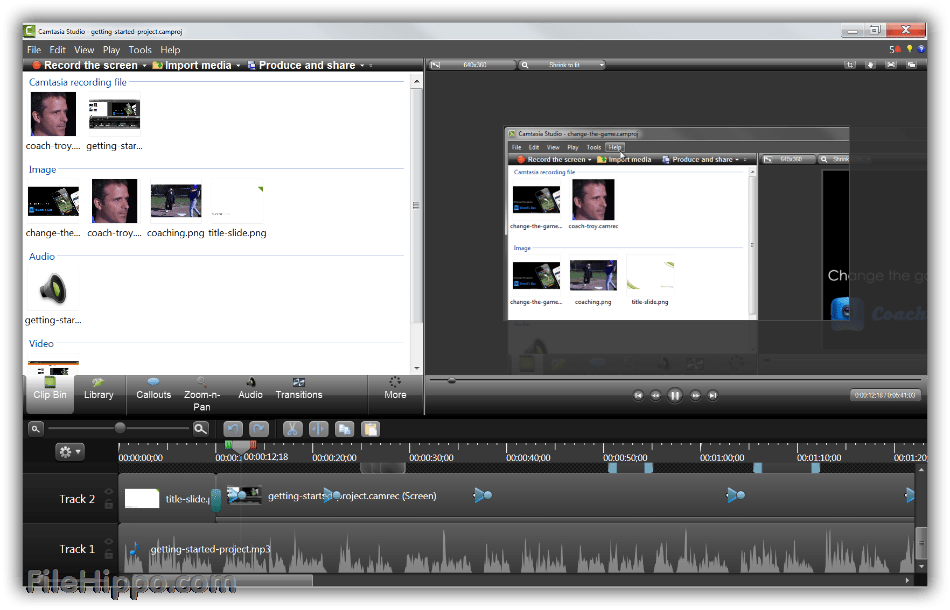
Task: Open the Tools menu
Action: [140, 49]
